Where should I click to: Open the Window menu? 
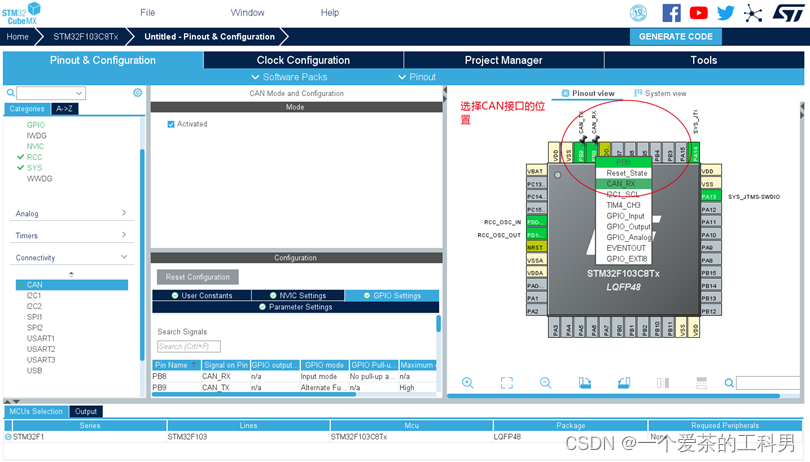point(247,12)
